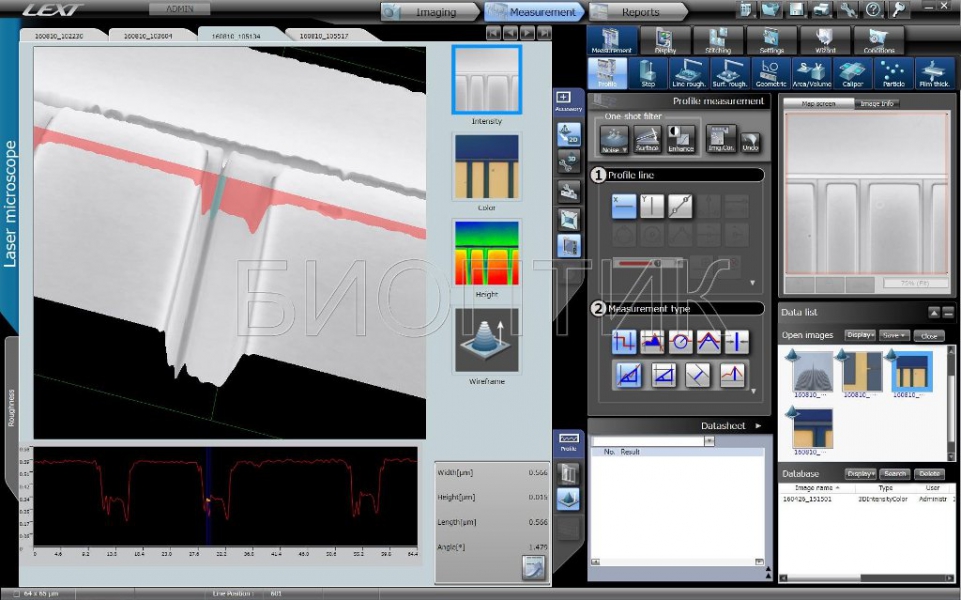Apply the Surface one-shot filter
The height and width of the screenshot is (600, 961).
pyautogui.click(x=647, y=139)
